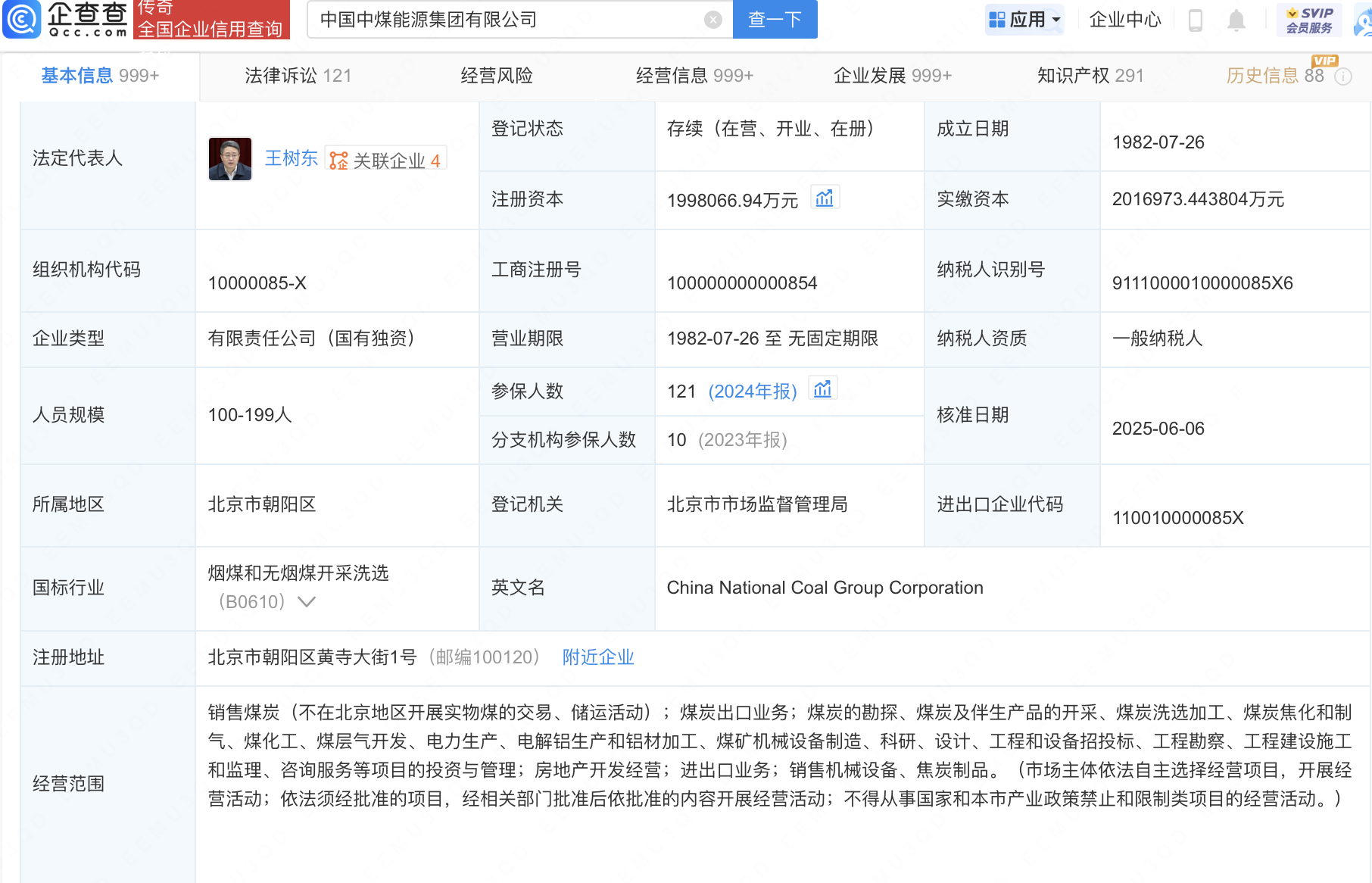Image resolution: width=1372 pixels, height=883 pixels.
Task: Open 附近企业 link
Action: 598,657
